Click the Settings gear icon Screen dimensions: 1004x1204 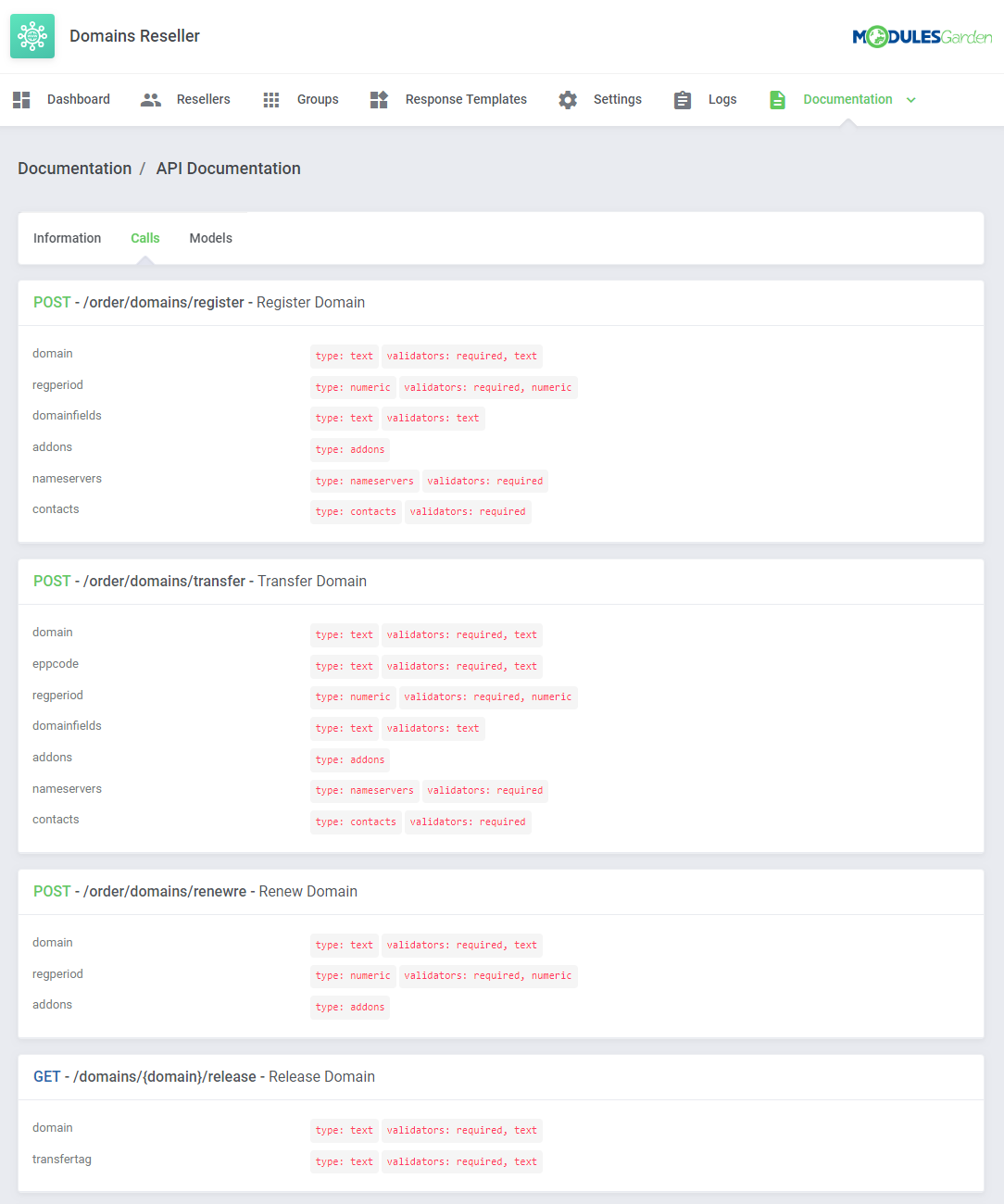pyautogui.click(x=568, y=100)
